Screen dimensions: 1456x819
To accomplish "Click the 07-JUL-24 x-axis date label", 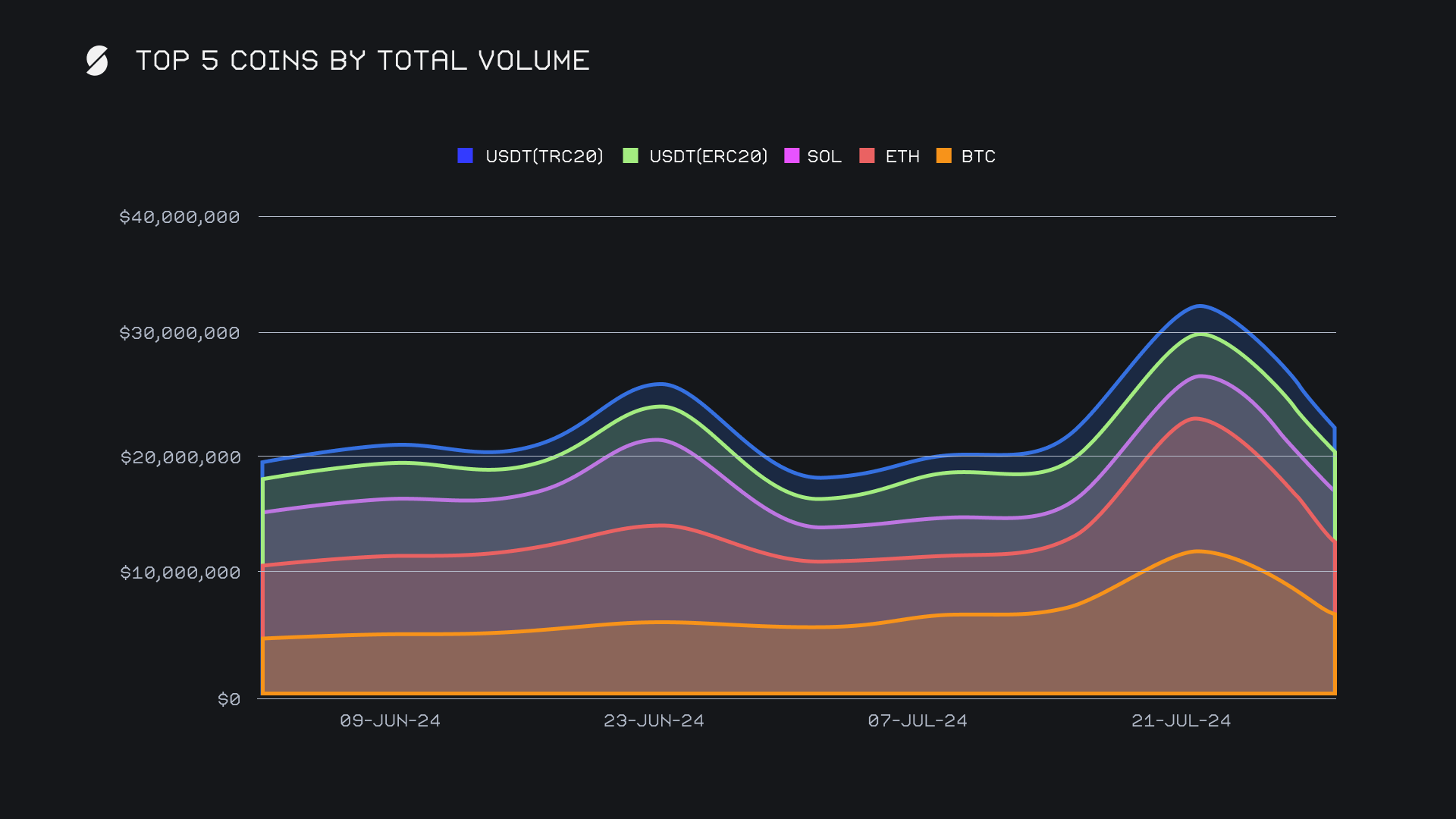I will [x=918, y=720].
